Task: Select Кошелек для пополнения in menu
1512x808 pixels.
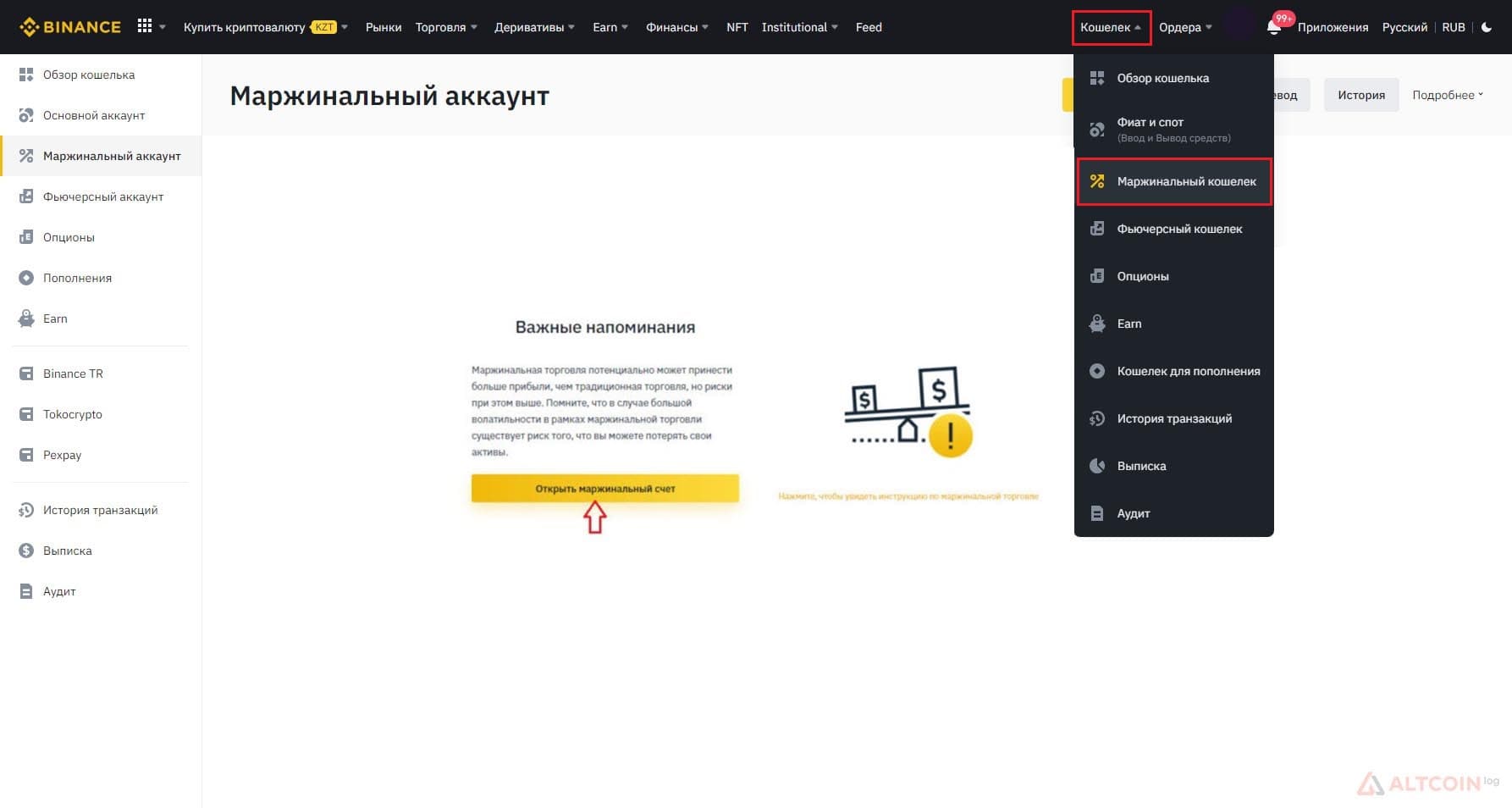Action: 1174,371
